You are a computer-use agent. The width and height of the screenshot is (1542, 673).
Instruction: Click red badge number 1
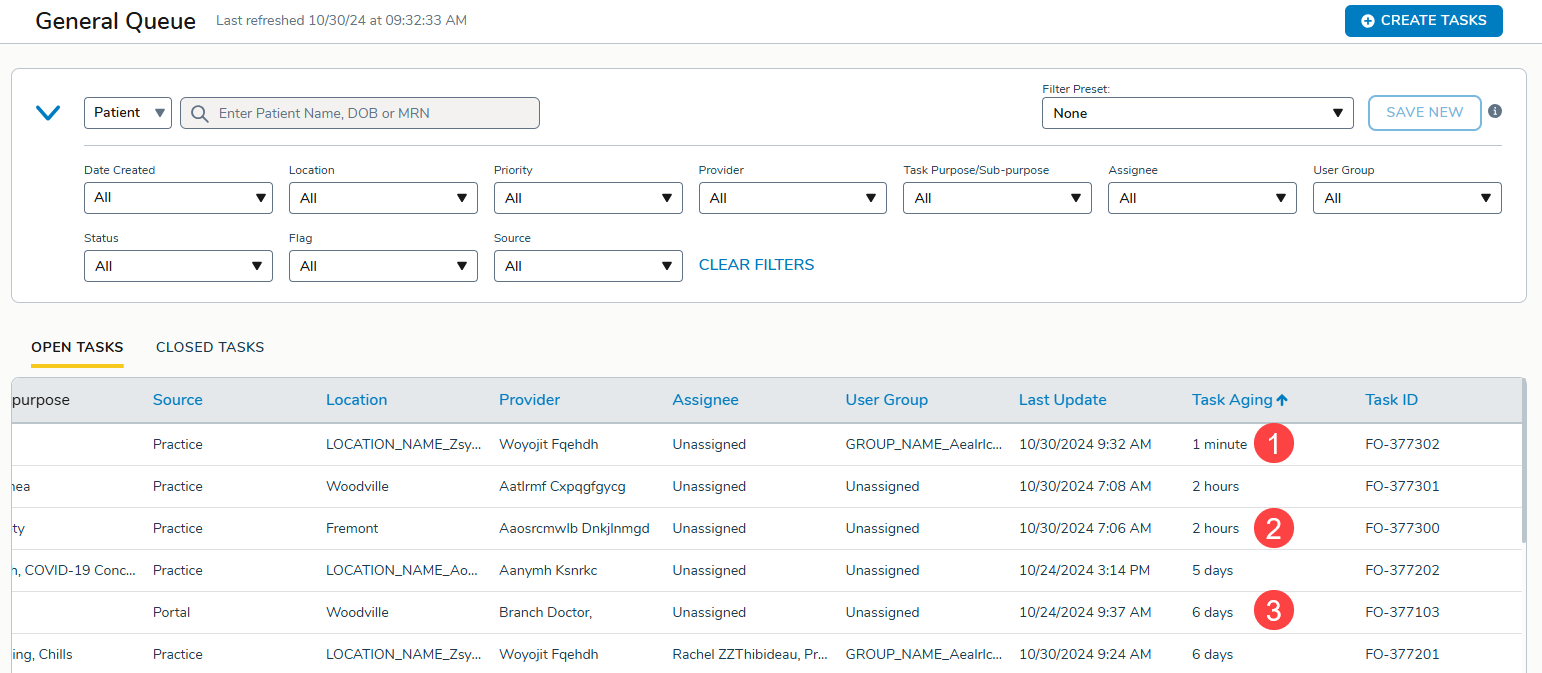pos(1274,444)
